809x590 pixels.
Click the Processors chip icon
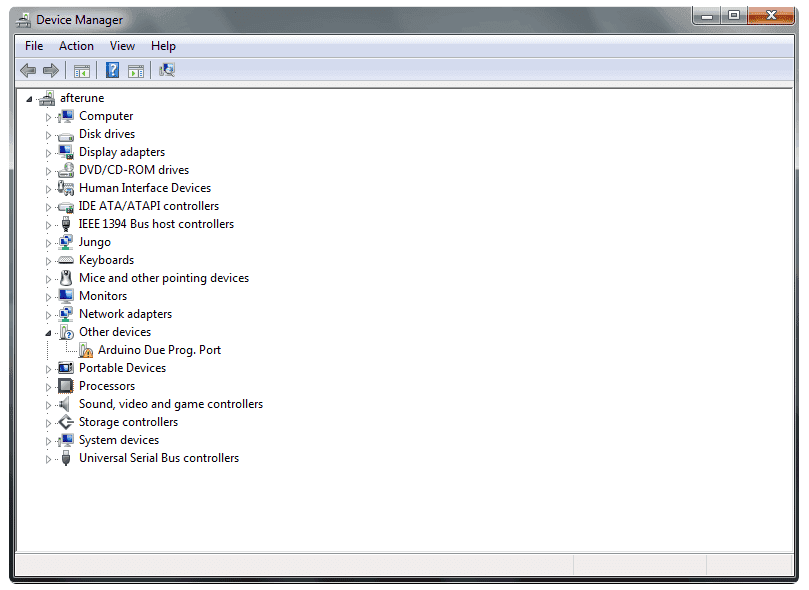tap(66, 386)
